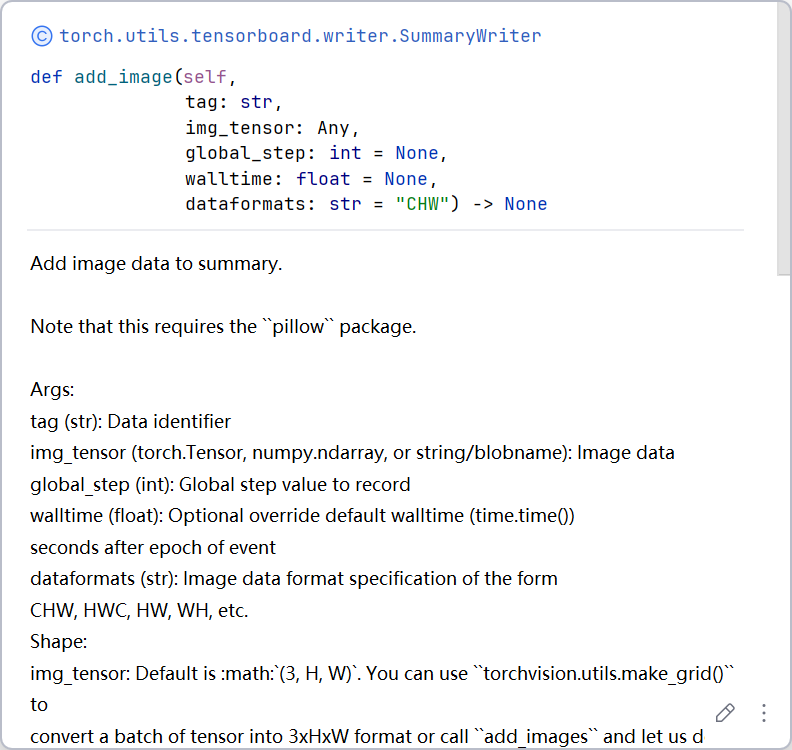Open the torch.utils.tensorboard.writer.SummaryWriter link
Viewport: 792px width, 750px height.
click(300, 36)
